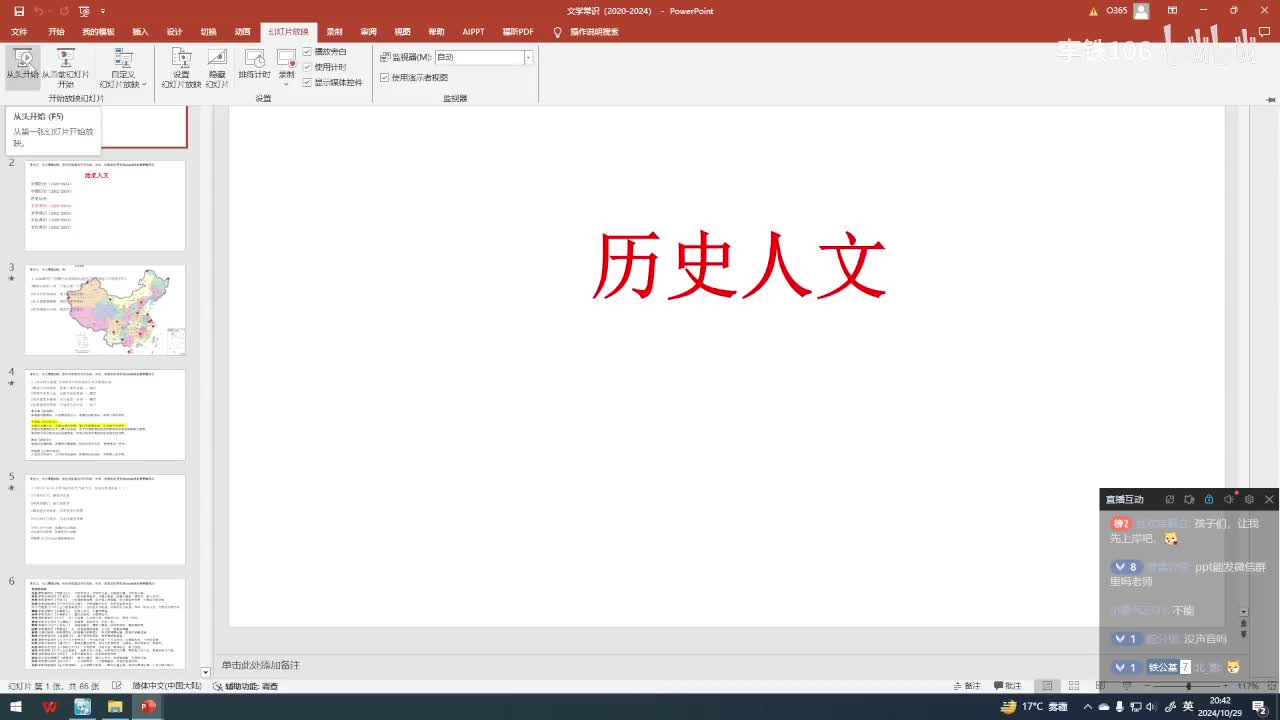The height and width of the screenshot is (720, 1280).
Task: Switch to the 动画 (Animations) tab
Action: click(242, 32)
